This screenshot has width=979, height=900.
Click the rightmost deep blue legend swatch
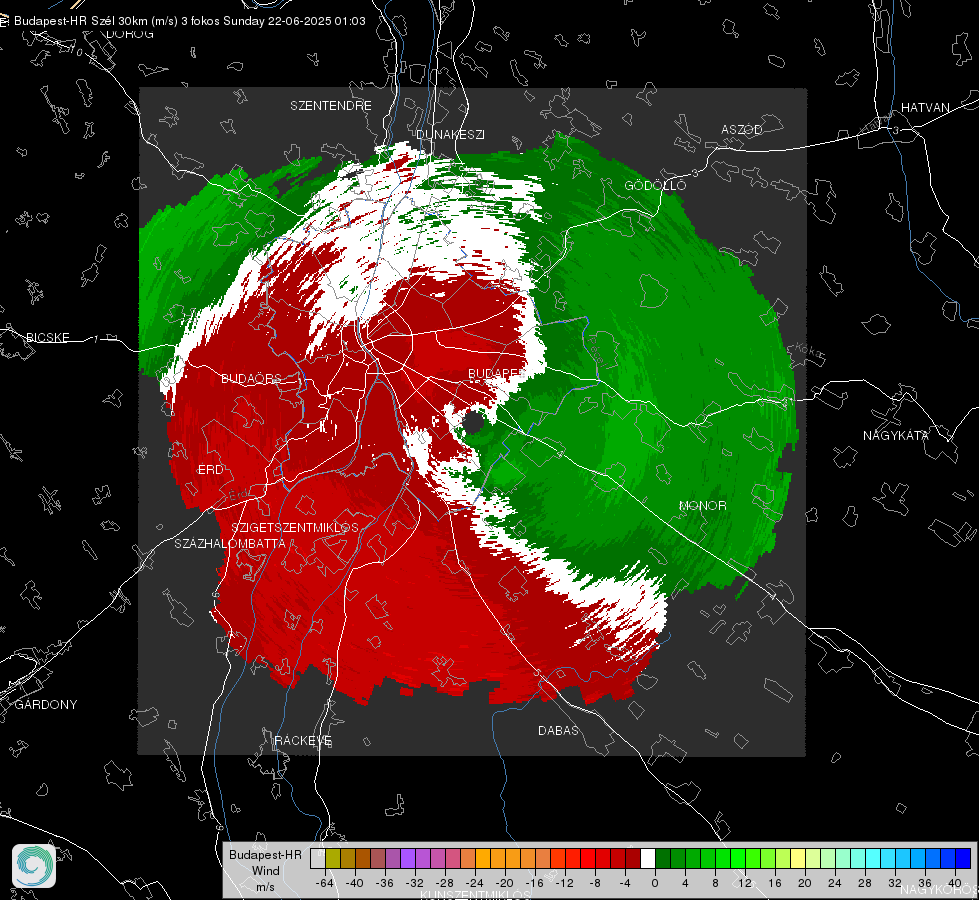pyautogui.click(x=963, y=858)
